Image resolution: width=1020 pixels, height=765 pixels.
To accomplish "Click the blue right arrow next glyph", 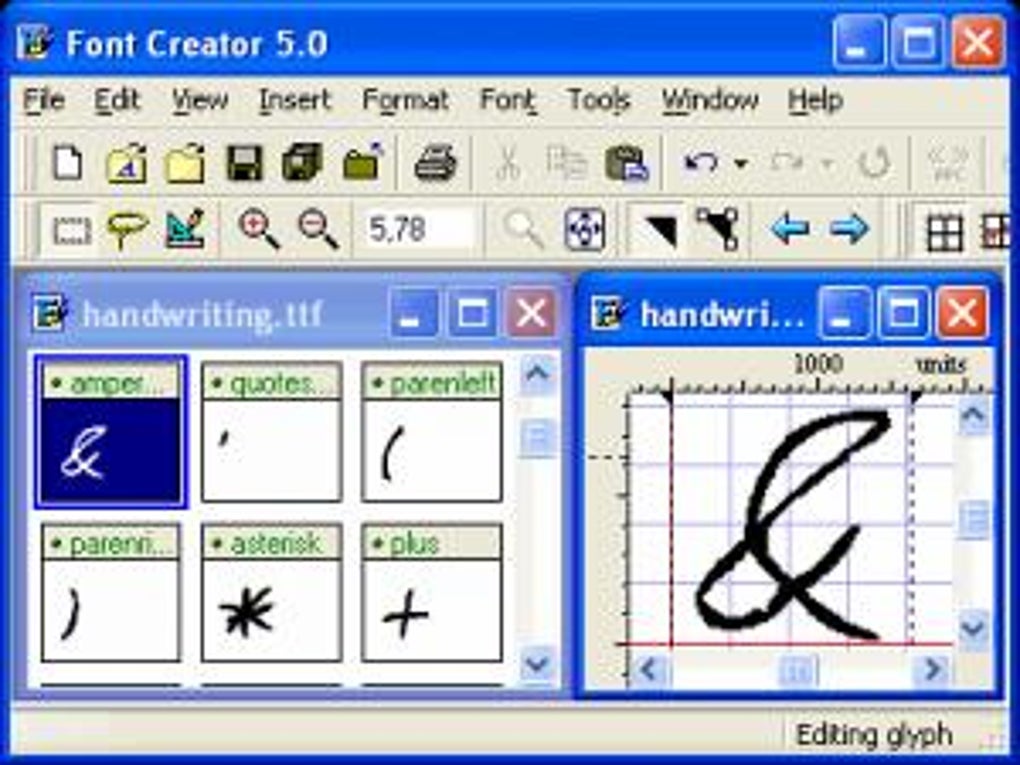I will pos(849,230).
